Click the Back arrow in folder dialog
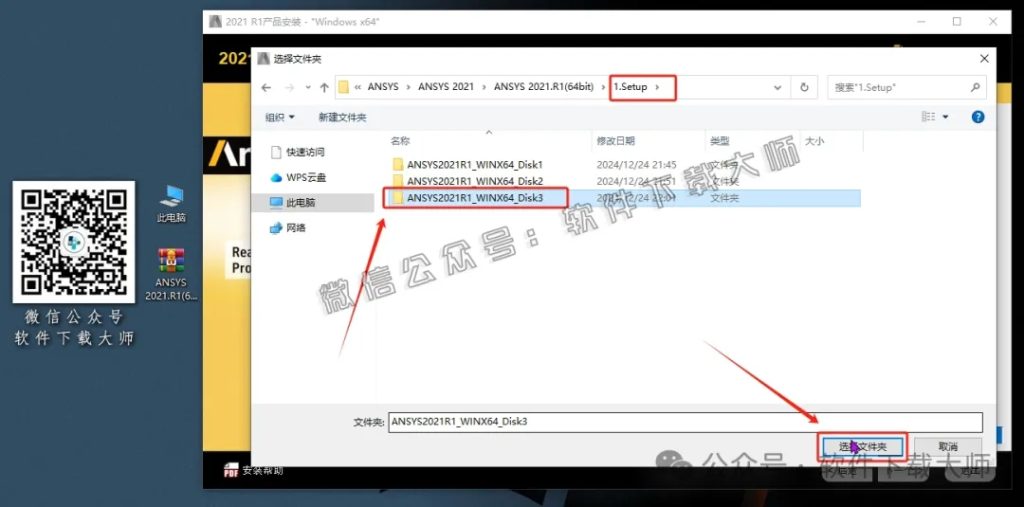 266,87
